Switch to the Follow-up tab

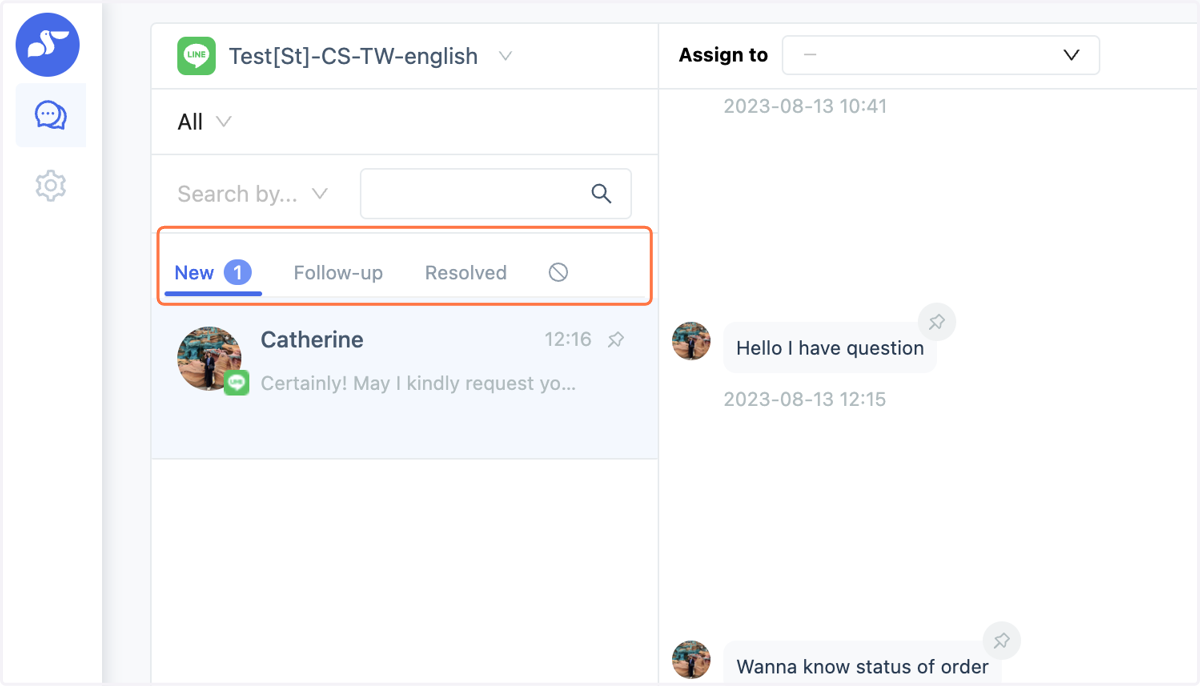coord(338,273)
